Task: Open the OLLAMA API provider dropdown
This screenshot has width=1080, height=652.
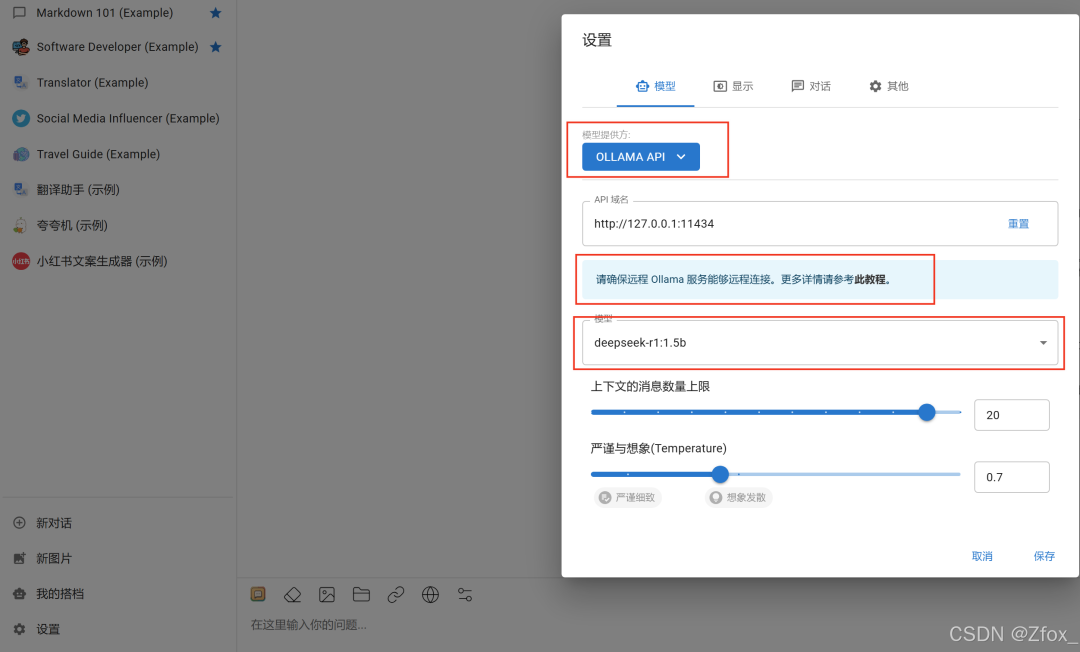Action: (640, 156)
